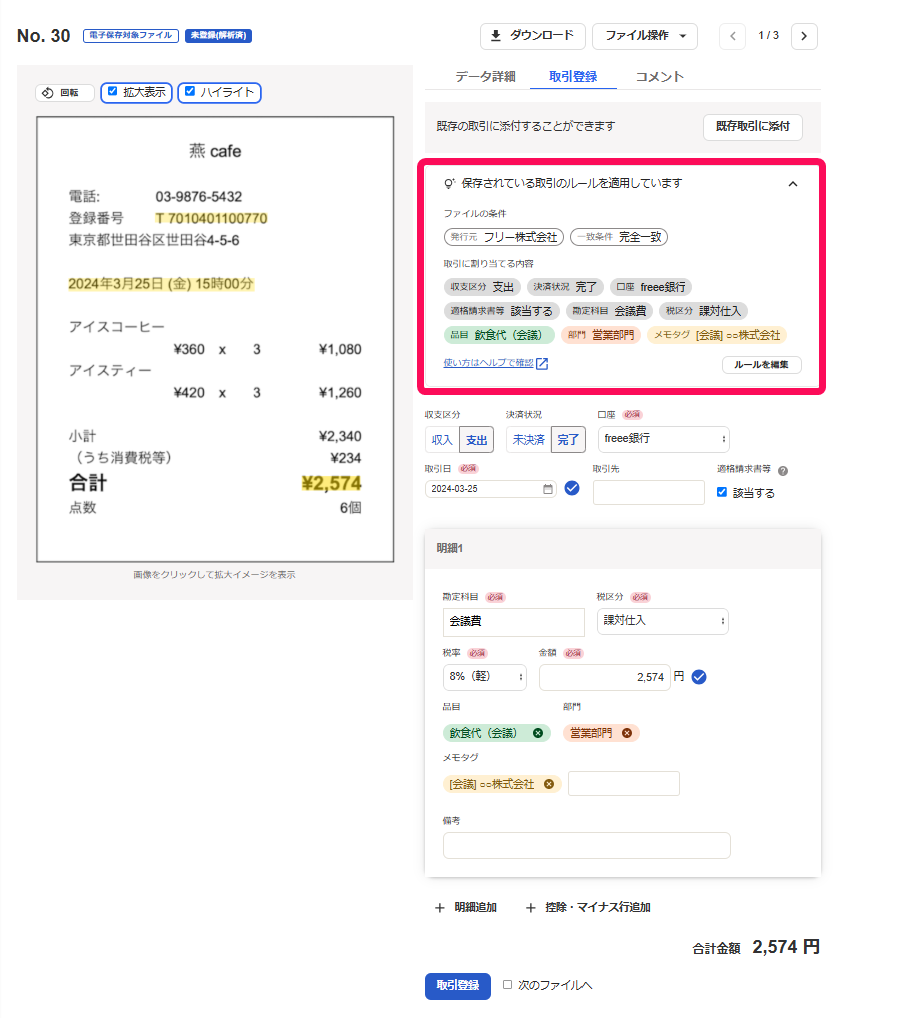Screen dimensions: 919x1018
Task: Click 明細追加 to add a line
Action: pos(466,908)
